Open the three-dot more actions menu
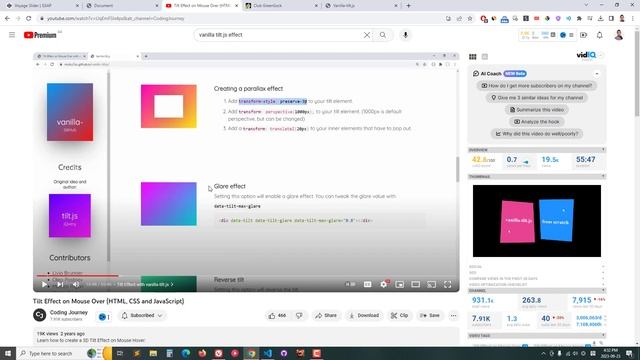 click(x=453, y=316)
